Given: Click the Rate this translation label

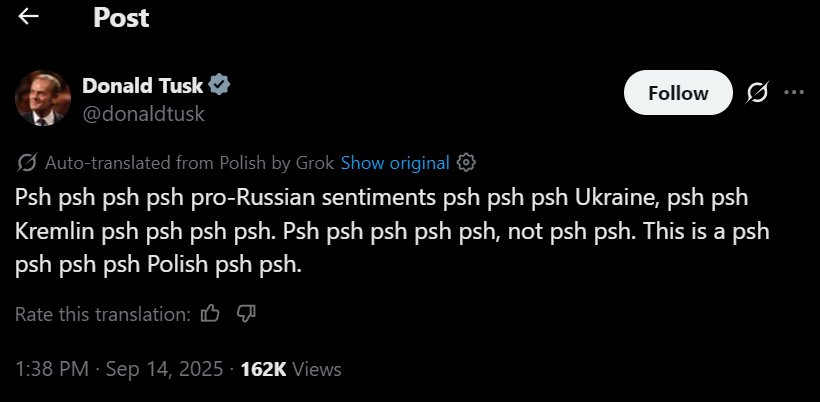Looking at the screenshot, I should tap(103, 314).
